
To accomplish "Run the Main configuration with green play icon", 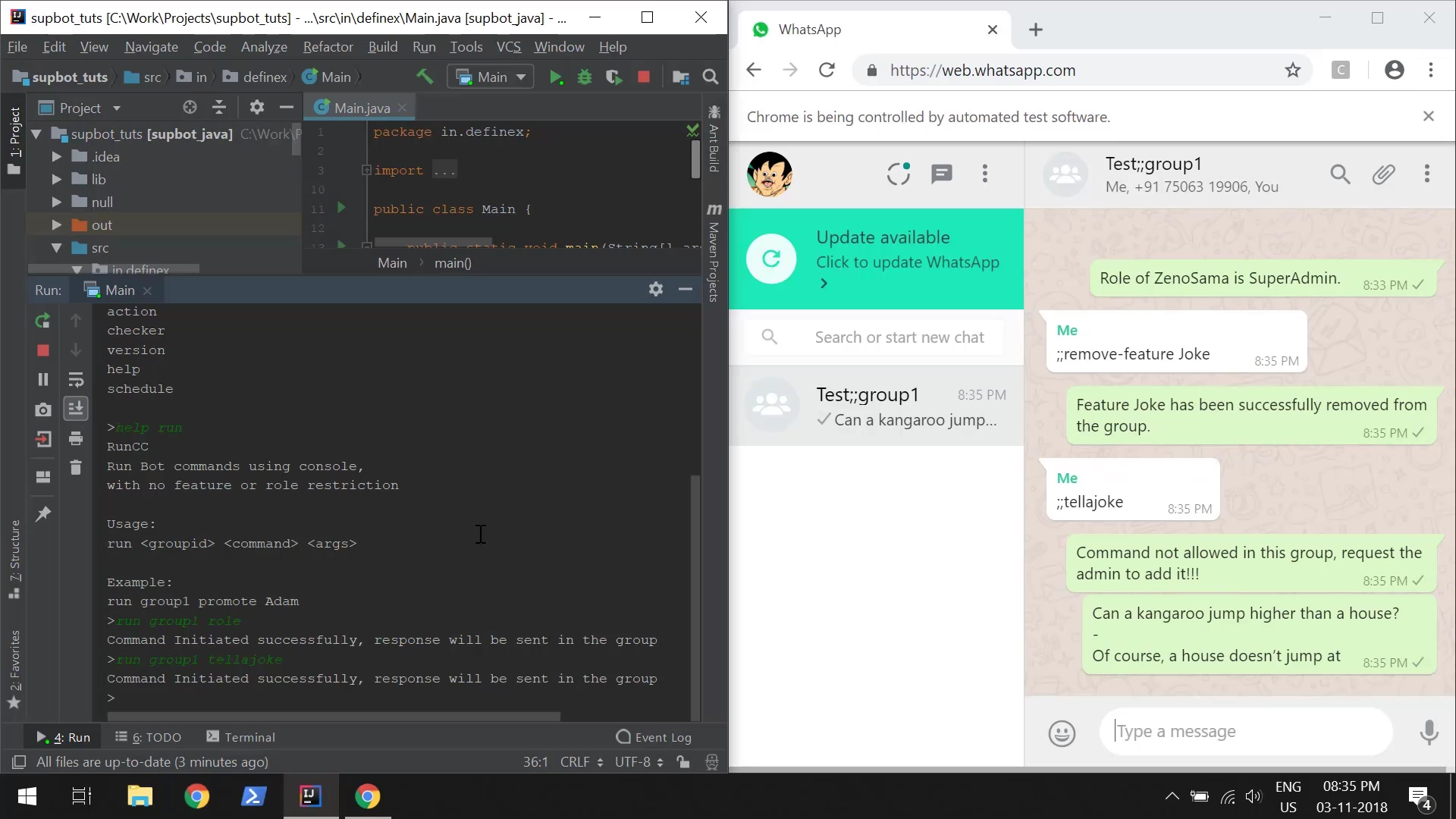I will point(557,77).
